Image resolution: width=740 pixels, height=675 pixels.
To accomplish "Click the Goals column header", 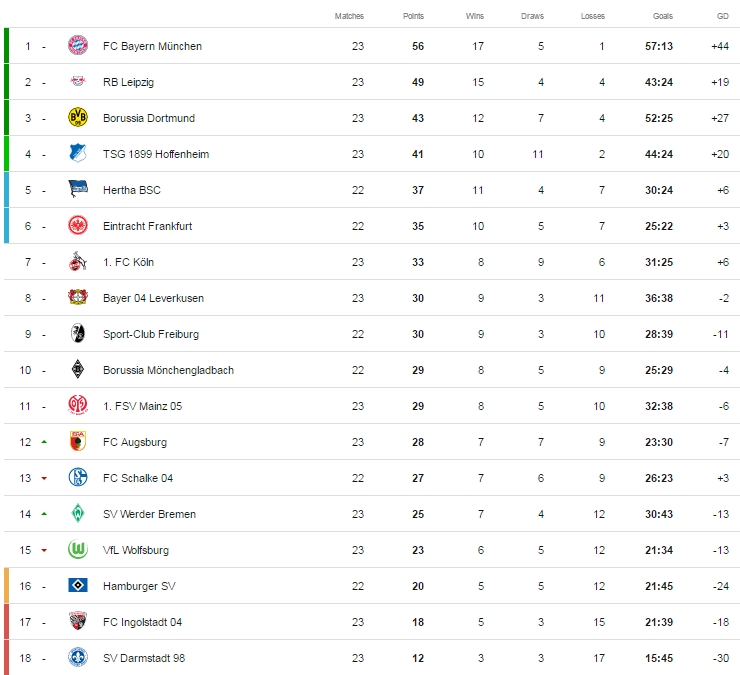I will pyautogui.click(x=663, y=16).
